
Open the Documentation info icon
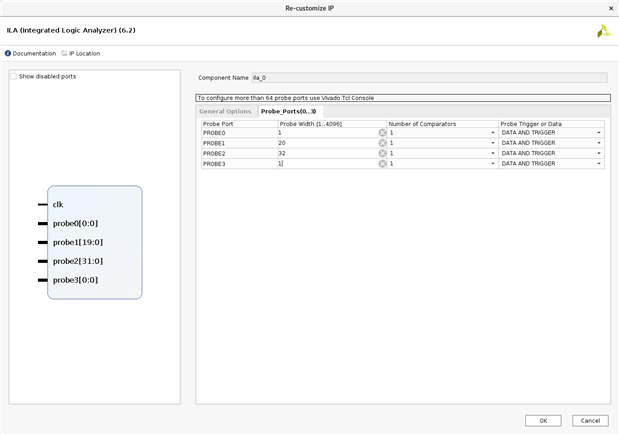[8, 53]
